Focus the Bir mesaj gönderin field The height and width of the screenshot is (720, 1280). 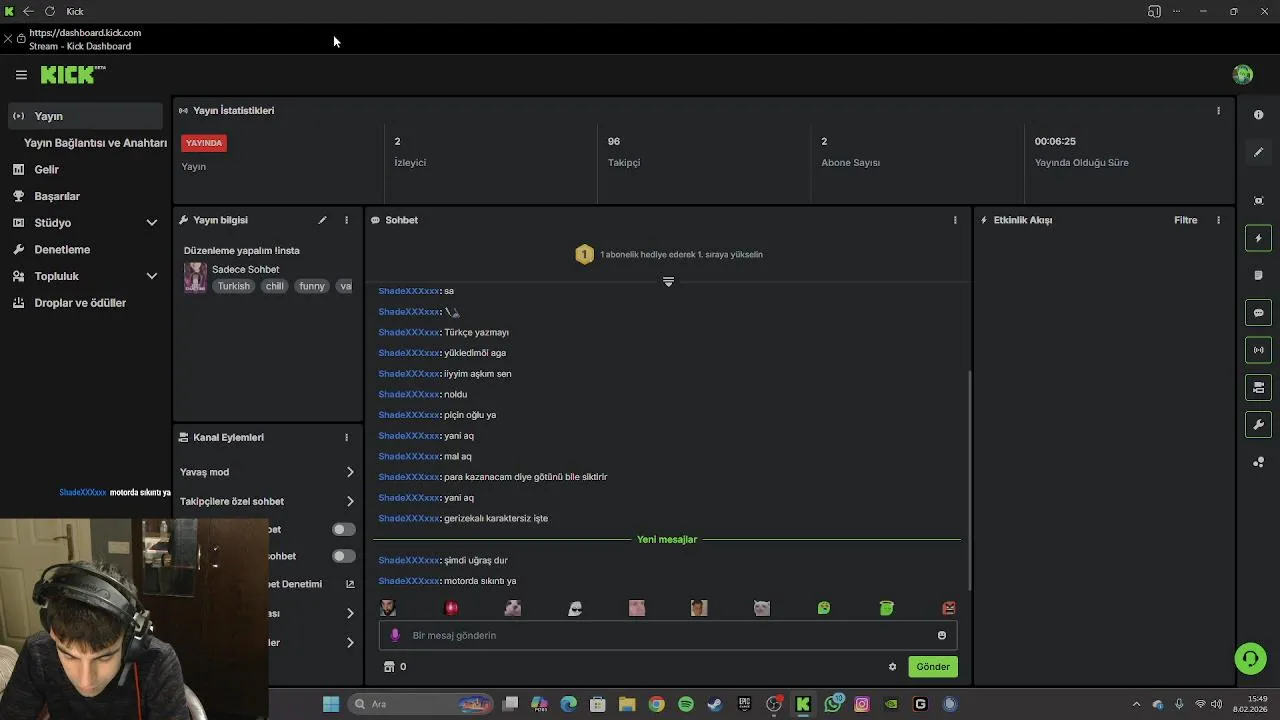[668, 635]
